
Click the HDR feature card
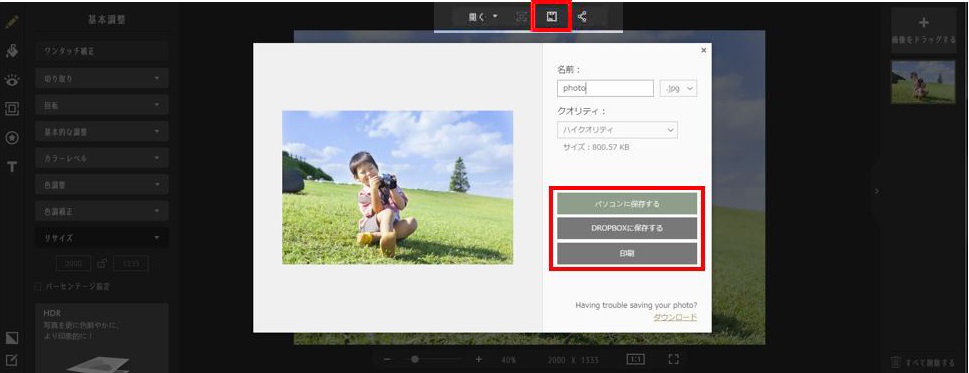(x=102, y=338)
